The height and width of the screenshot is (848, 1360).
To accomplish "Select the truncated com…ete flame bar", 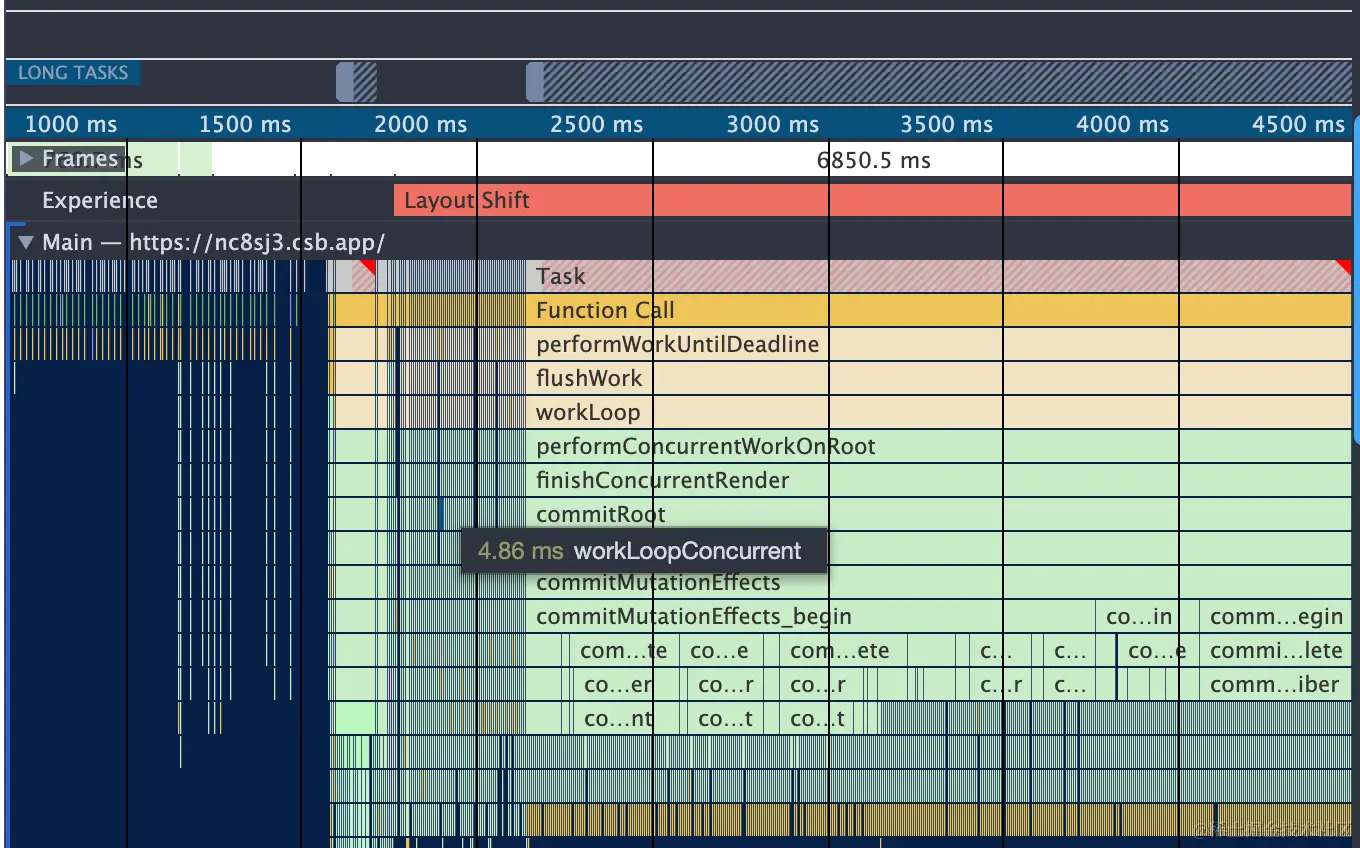I will [x=843, y=650].
